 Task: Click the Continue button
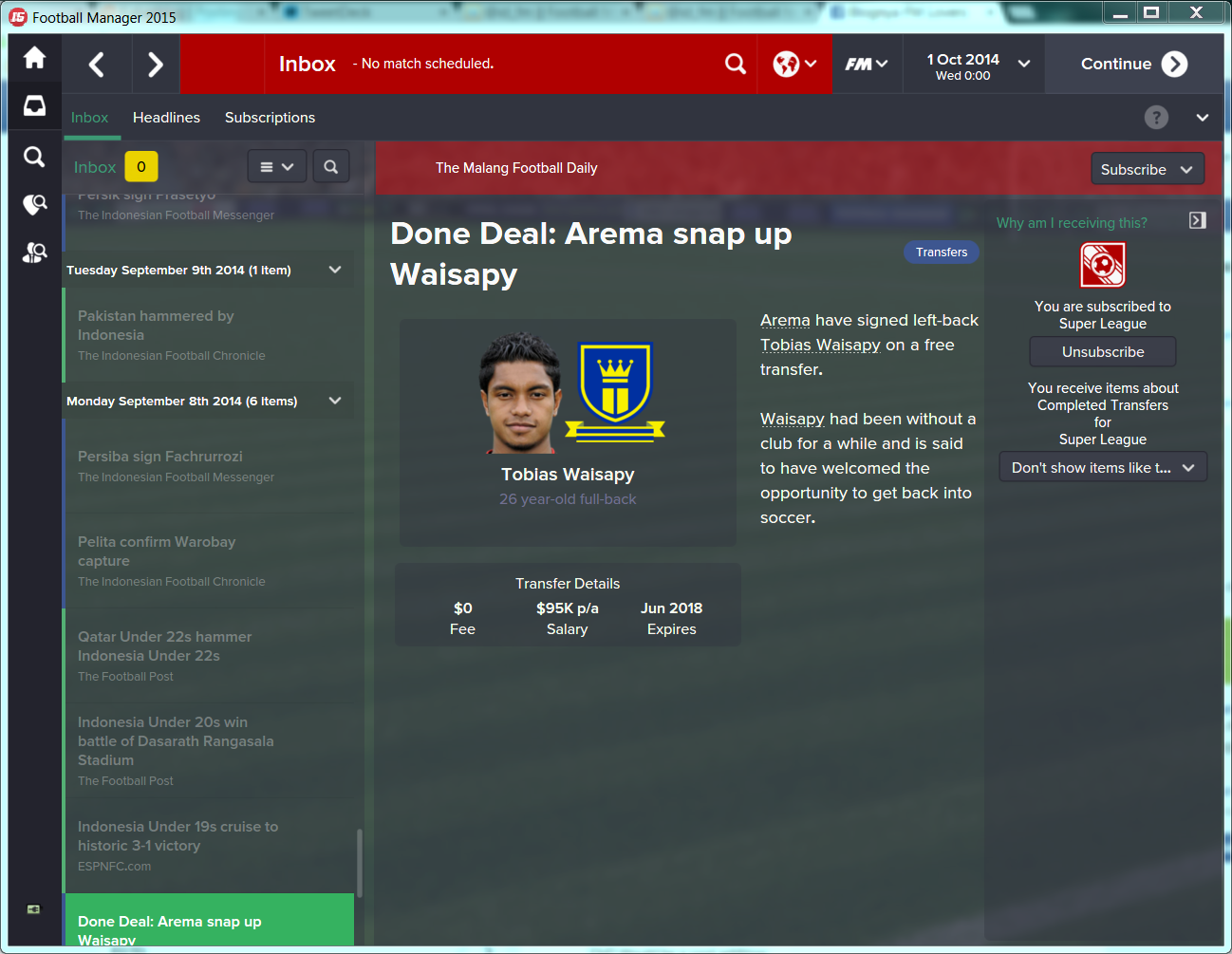[x=1134, y=64]
